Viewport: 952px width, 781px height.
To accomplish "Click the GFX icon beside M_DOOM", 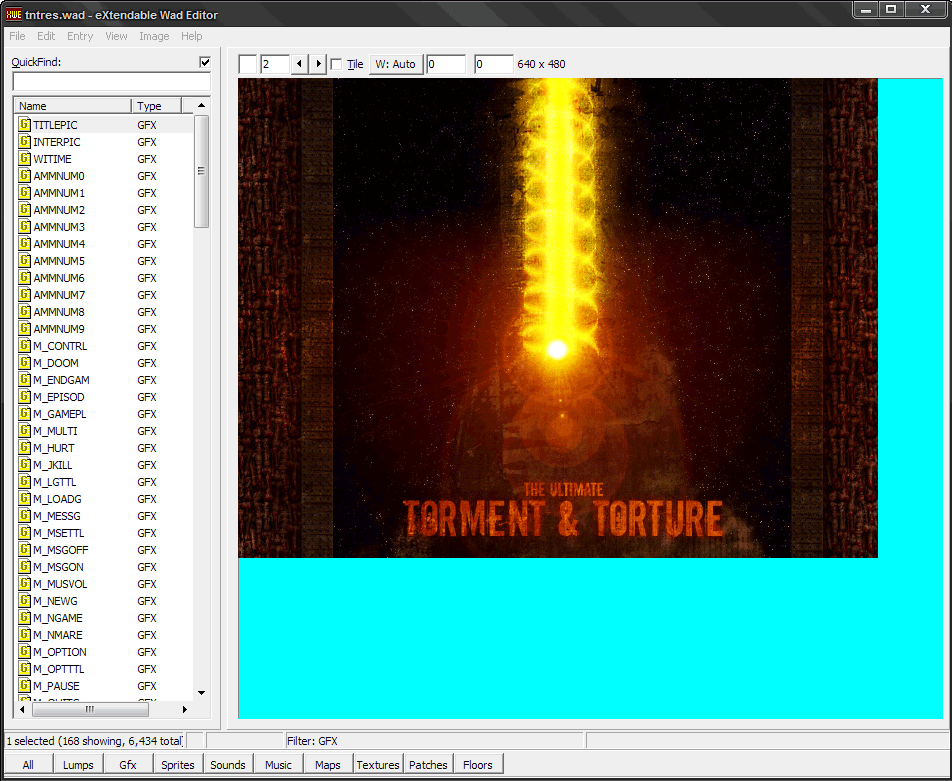I will [24, 363].
